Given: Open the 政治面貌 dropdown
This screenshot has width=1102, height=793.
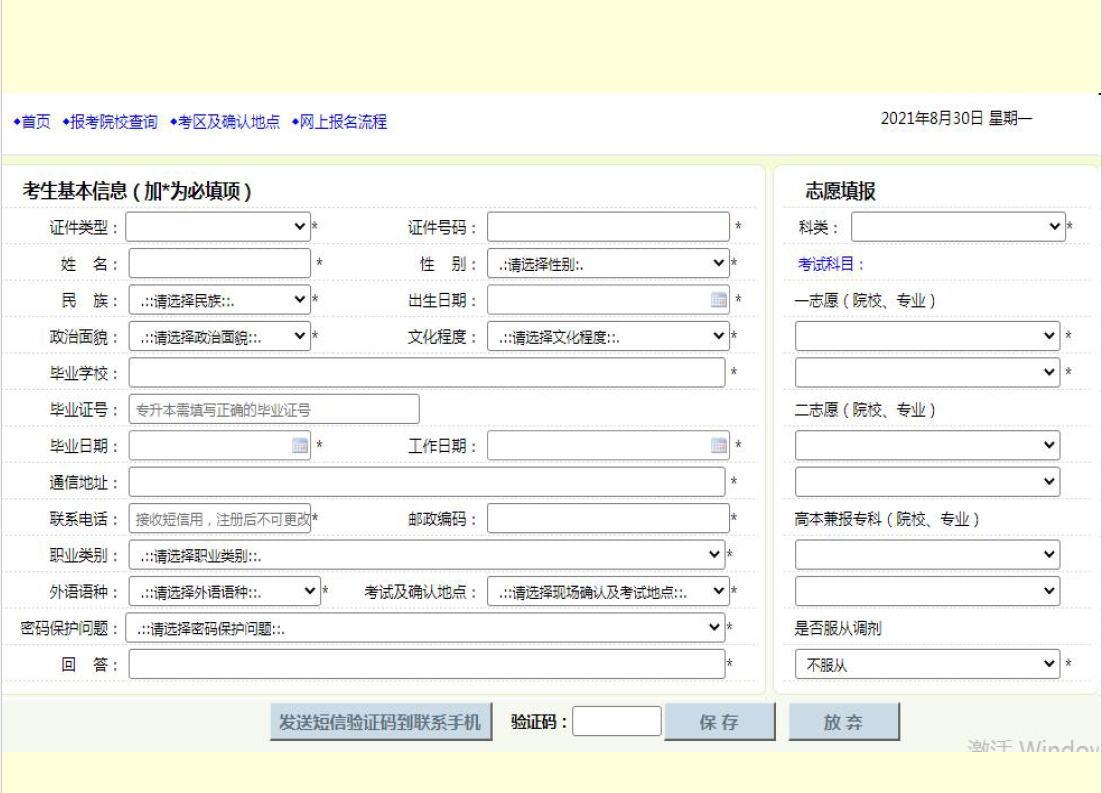Looking at the screenshot, I should click(218, 337).
